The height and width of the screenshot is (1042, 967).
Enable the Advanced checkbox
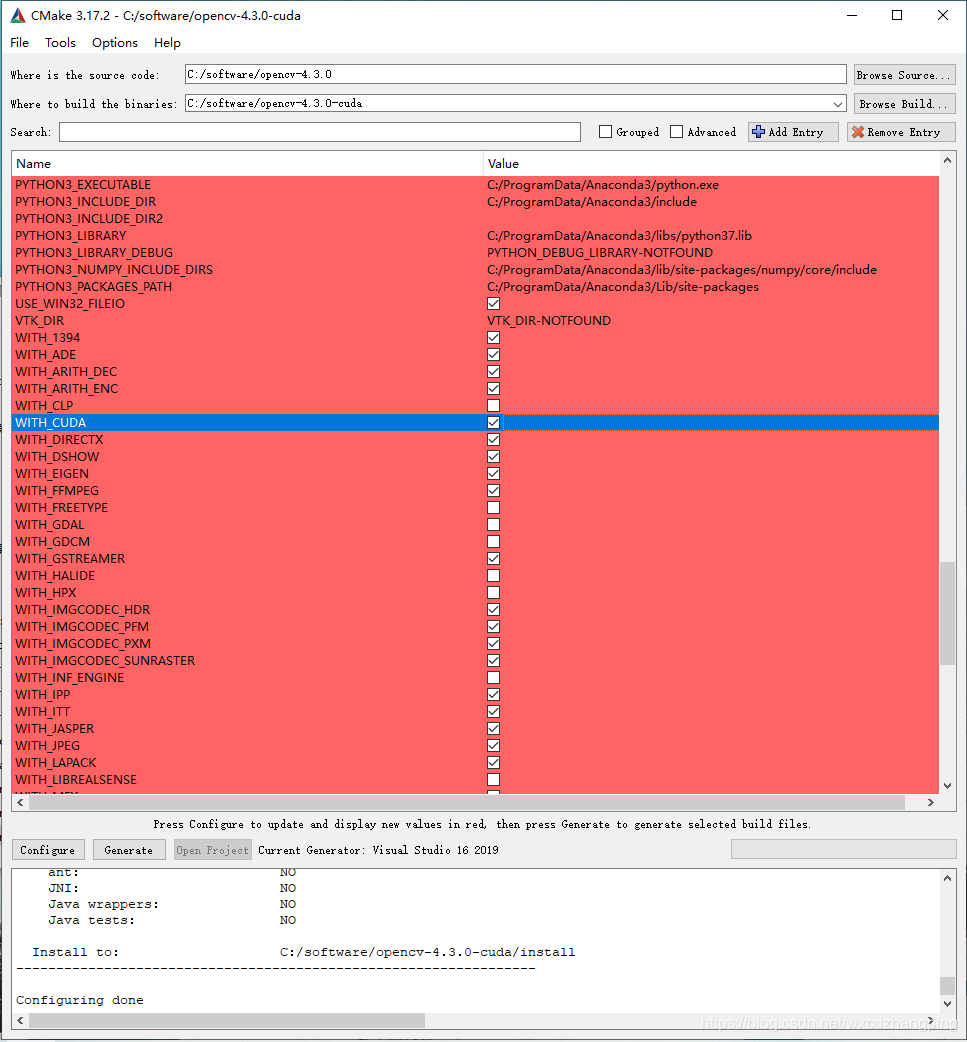click(x=677, y=132)
